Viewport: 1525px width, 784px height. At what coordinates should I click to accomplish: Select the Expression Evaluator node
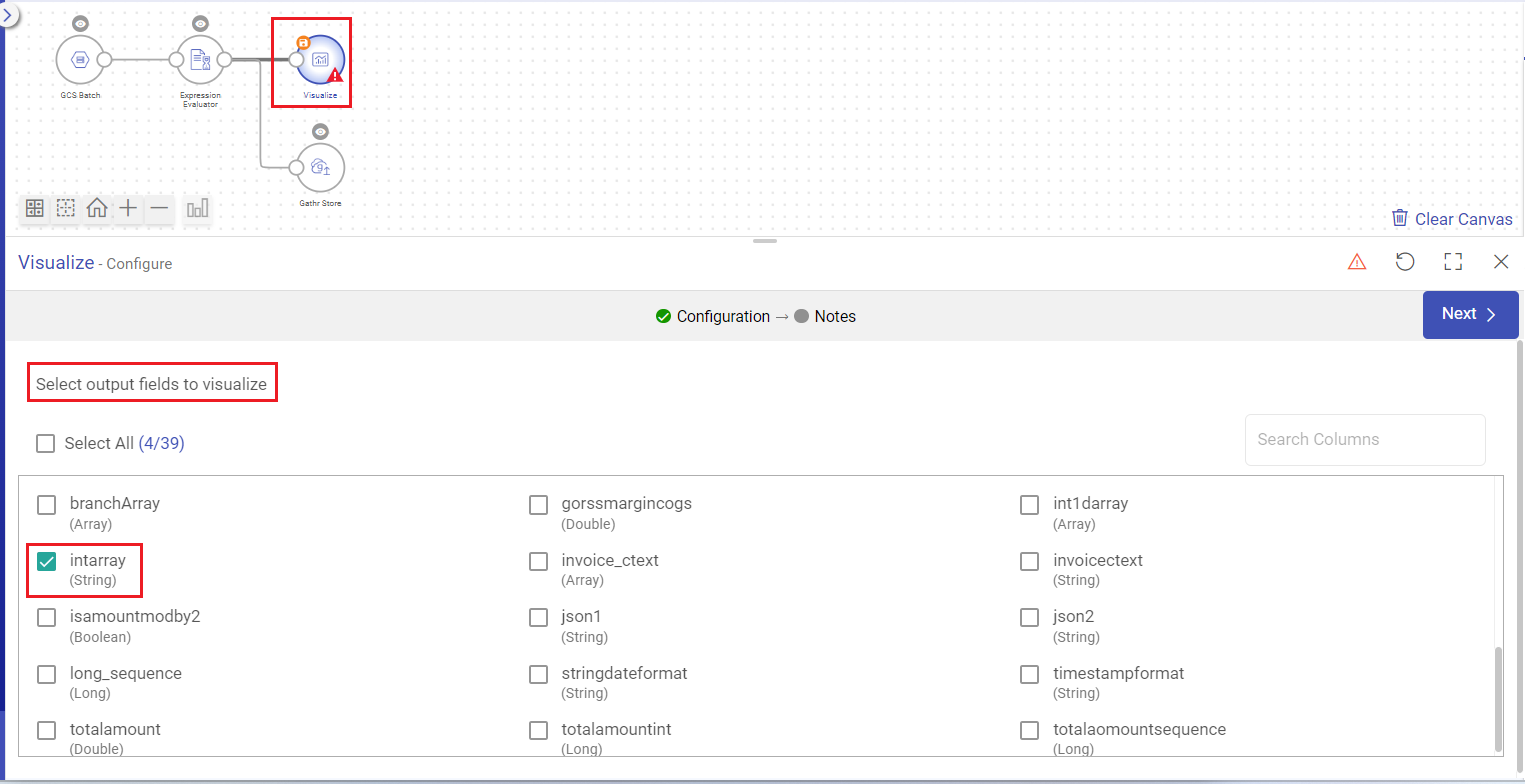click(x=200, y=60)
